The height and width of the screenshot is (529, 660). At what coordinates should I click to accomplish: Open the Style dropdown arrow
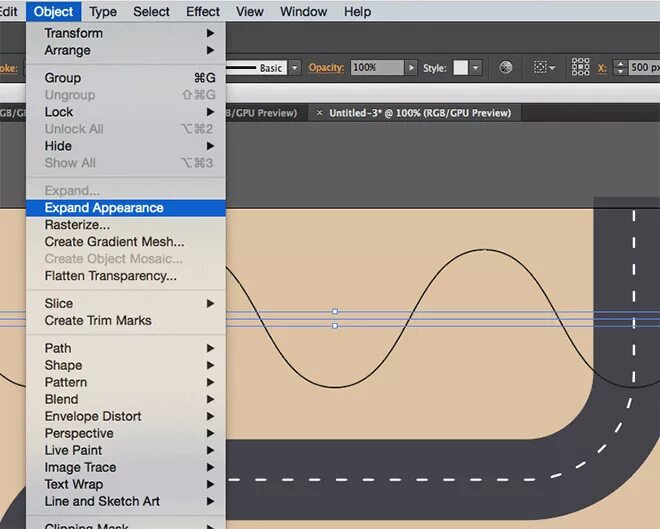476,68
